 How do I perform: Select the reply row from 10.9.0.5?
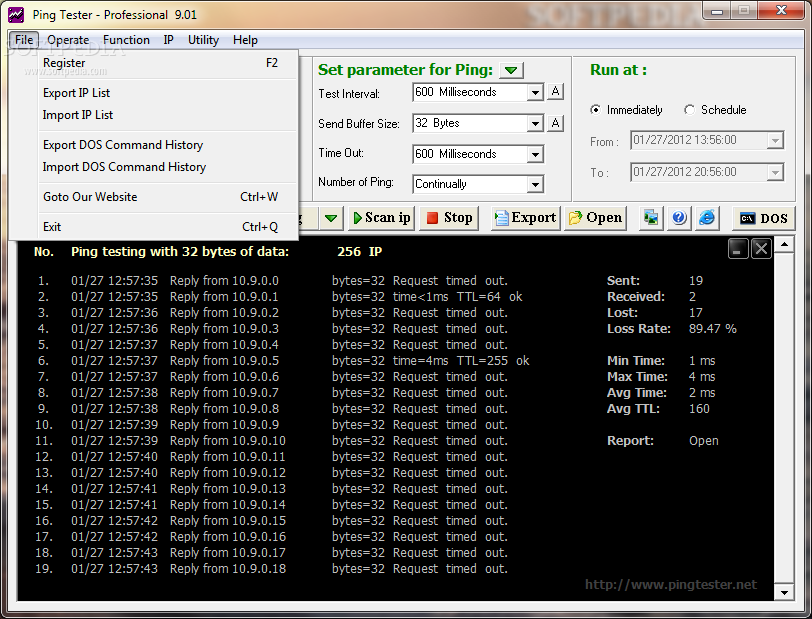(x=283, y=361)
